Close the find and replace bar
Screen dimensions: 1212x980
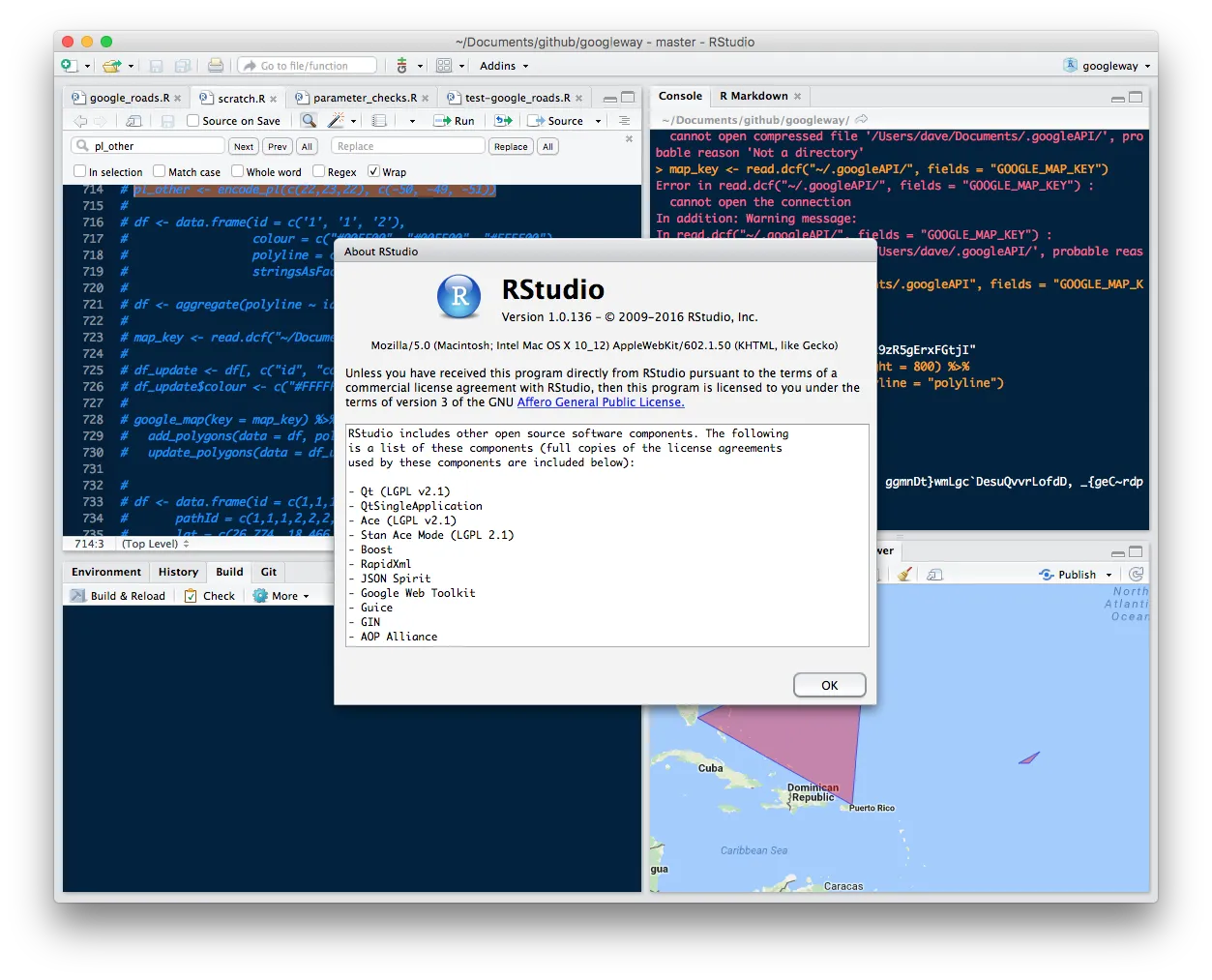pyautogui.click(x=629, y=139)
